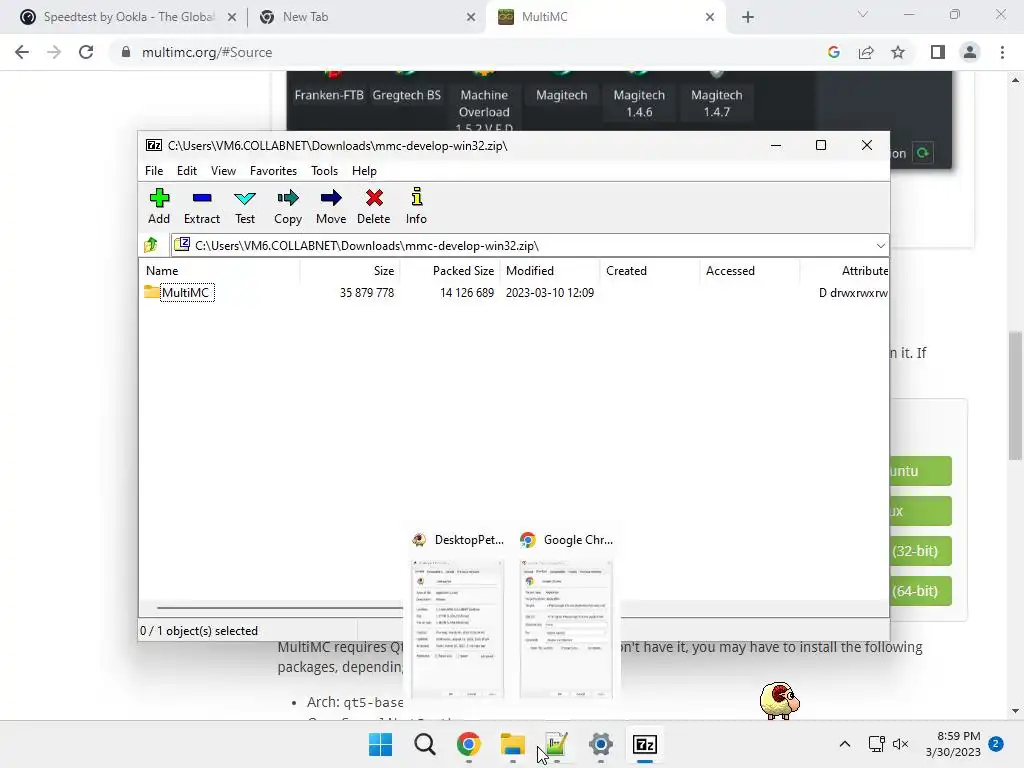
Task: Click the sheep desktop pet
Action: [x=780, y=700]
